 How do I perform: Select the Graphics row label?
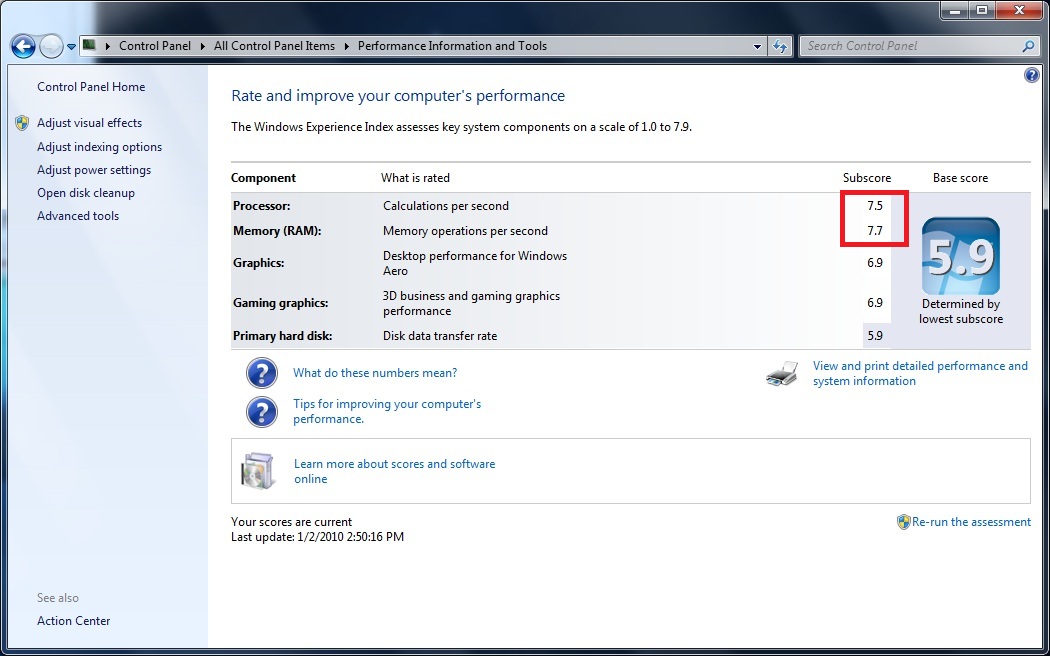tap(258, 263)
